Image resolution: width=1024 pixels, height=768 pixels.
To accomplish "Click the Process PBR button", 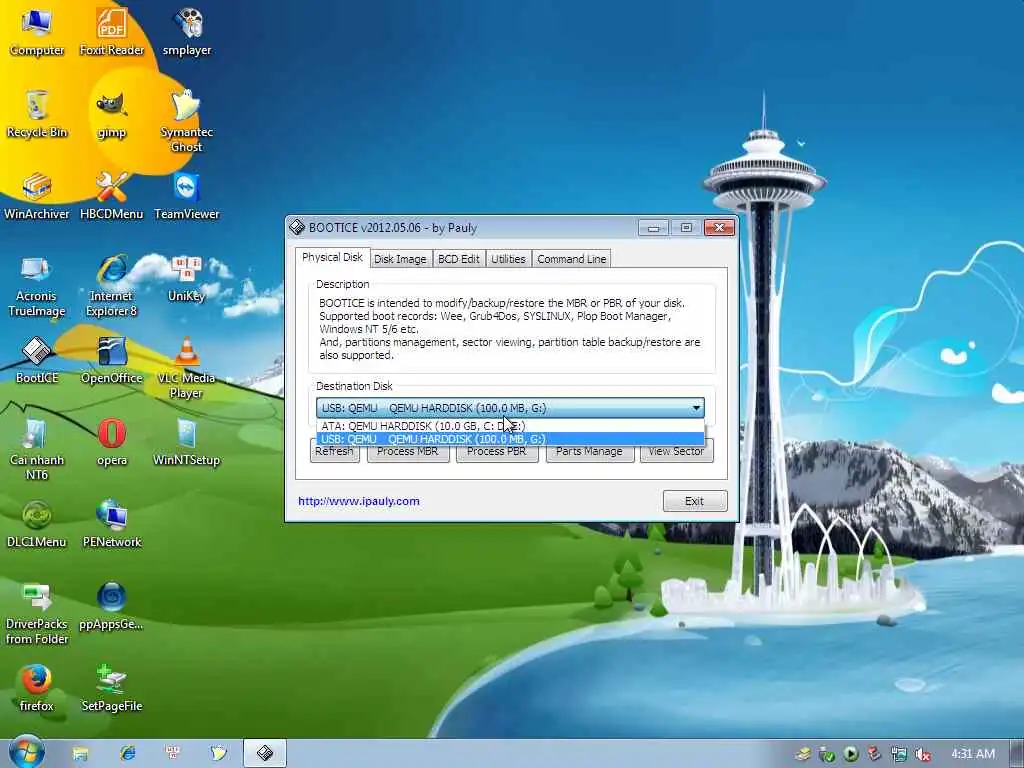I will [x=496, y=451].
